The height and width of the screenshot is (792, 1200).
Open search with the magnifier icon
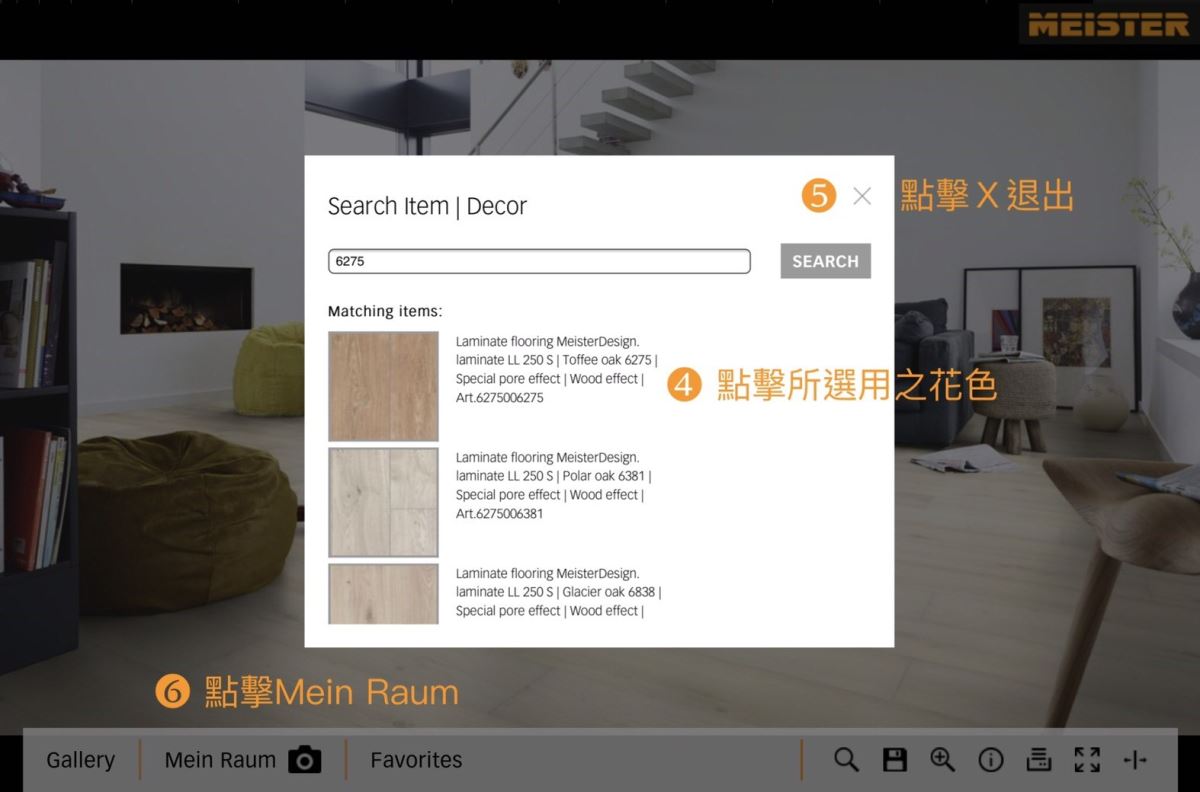pyautogui.click(x=846, y=760)
